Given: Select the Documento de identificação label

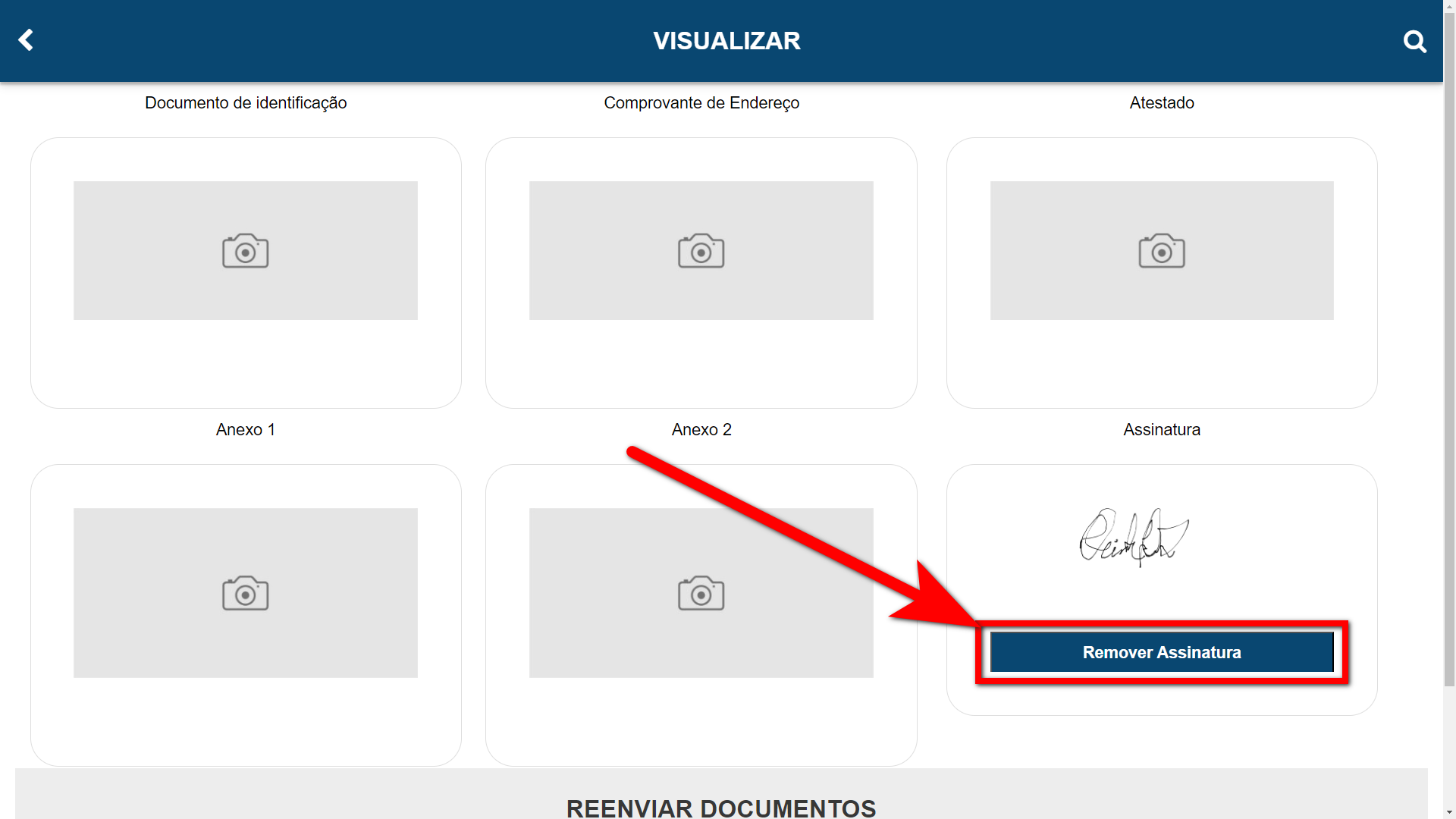Looking at the screenshot, I should [x=246, y=103].
